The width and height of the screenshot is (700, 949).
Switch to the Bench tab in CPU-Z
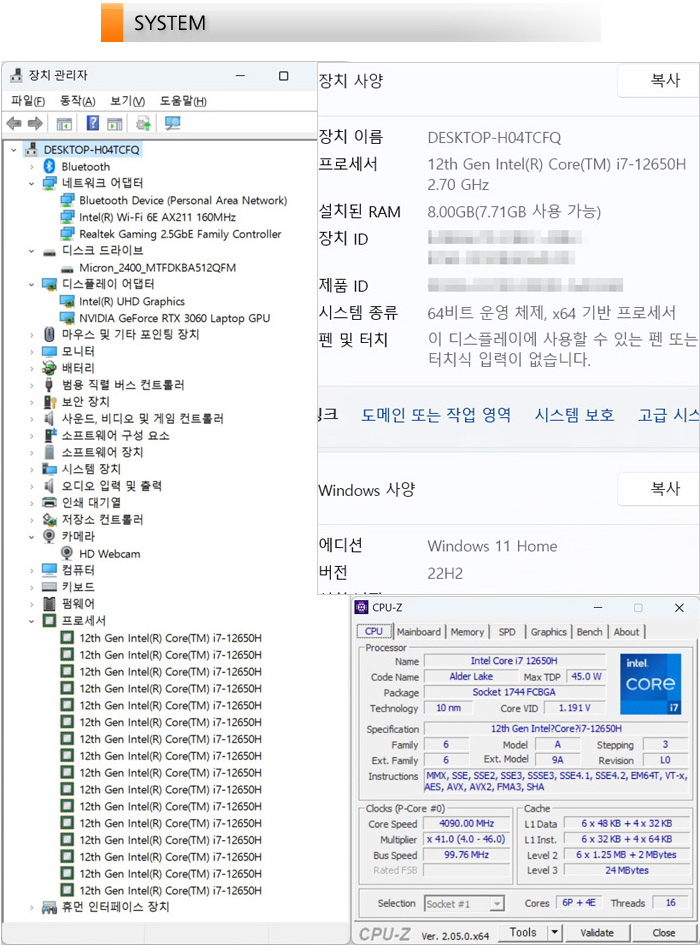click(589, 632)
